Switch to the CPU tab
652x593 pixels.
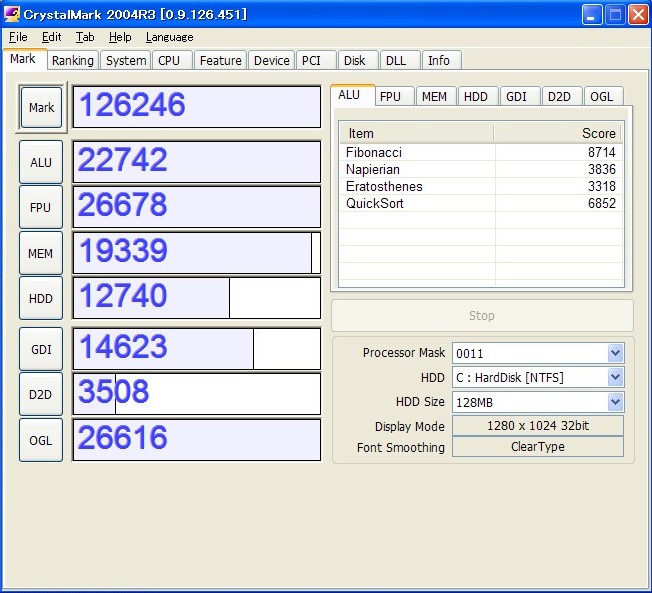tap(169, 61)
